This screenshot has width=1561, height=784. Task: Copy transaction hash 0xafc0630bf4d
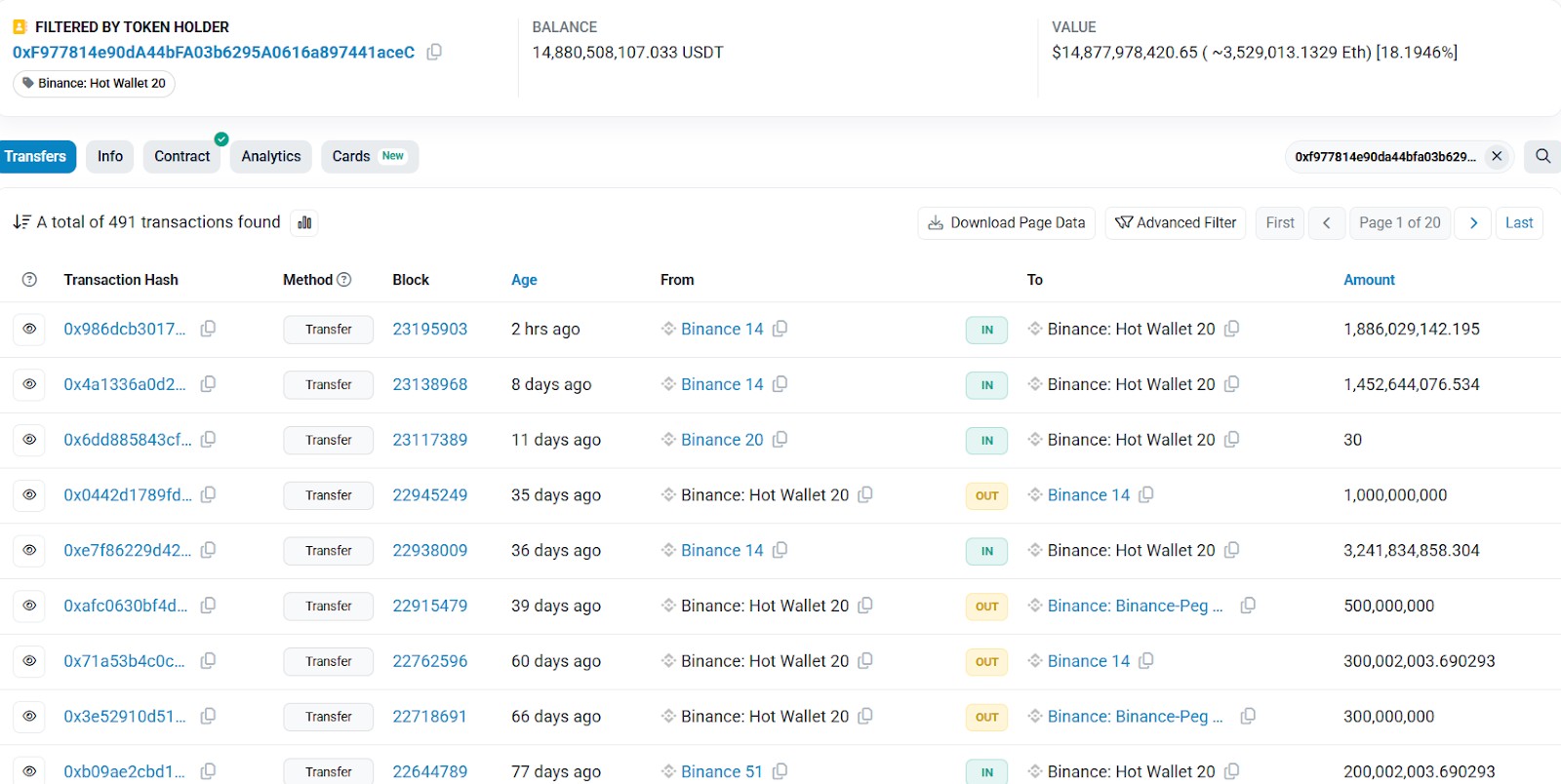208,606
